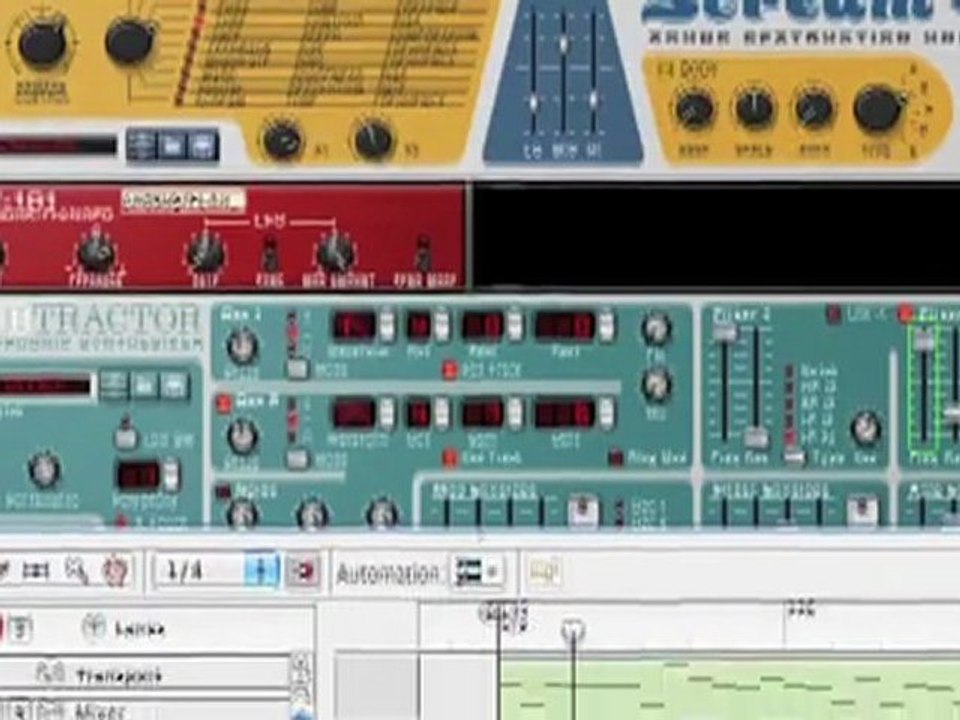
Task: Toggle the Subtractor Low BW button
Action: pyautogui.click(x=126, y=436)
